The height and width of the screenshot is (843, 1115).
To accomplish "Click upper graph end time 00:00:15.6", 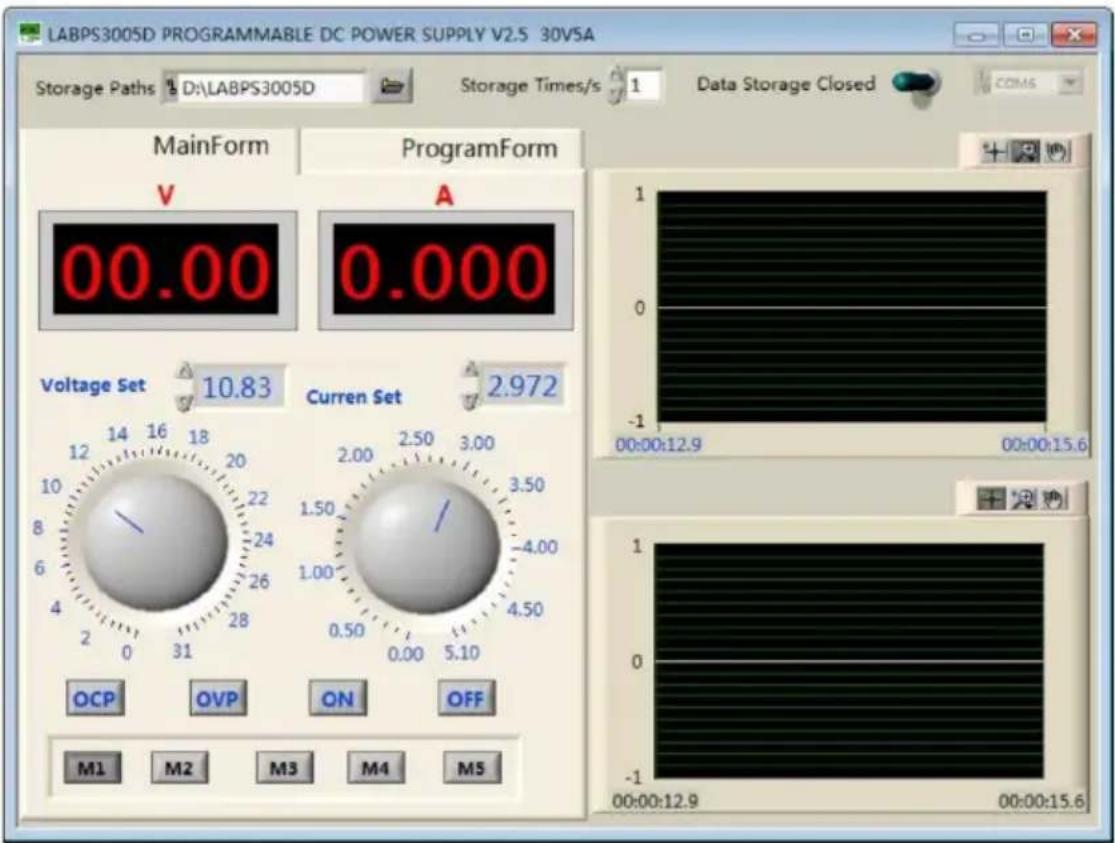I will [x=1044, y=445].
